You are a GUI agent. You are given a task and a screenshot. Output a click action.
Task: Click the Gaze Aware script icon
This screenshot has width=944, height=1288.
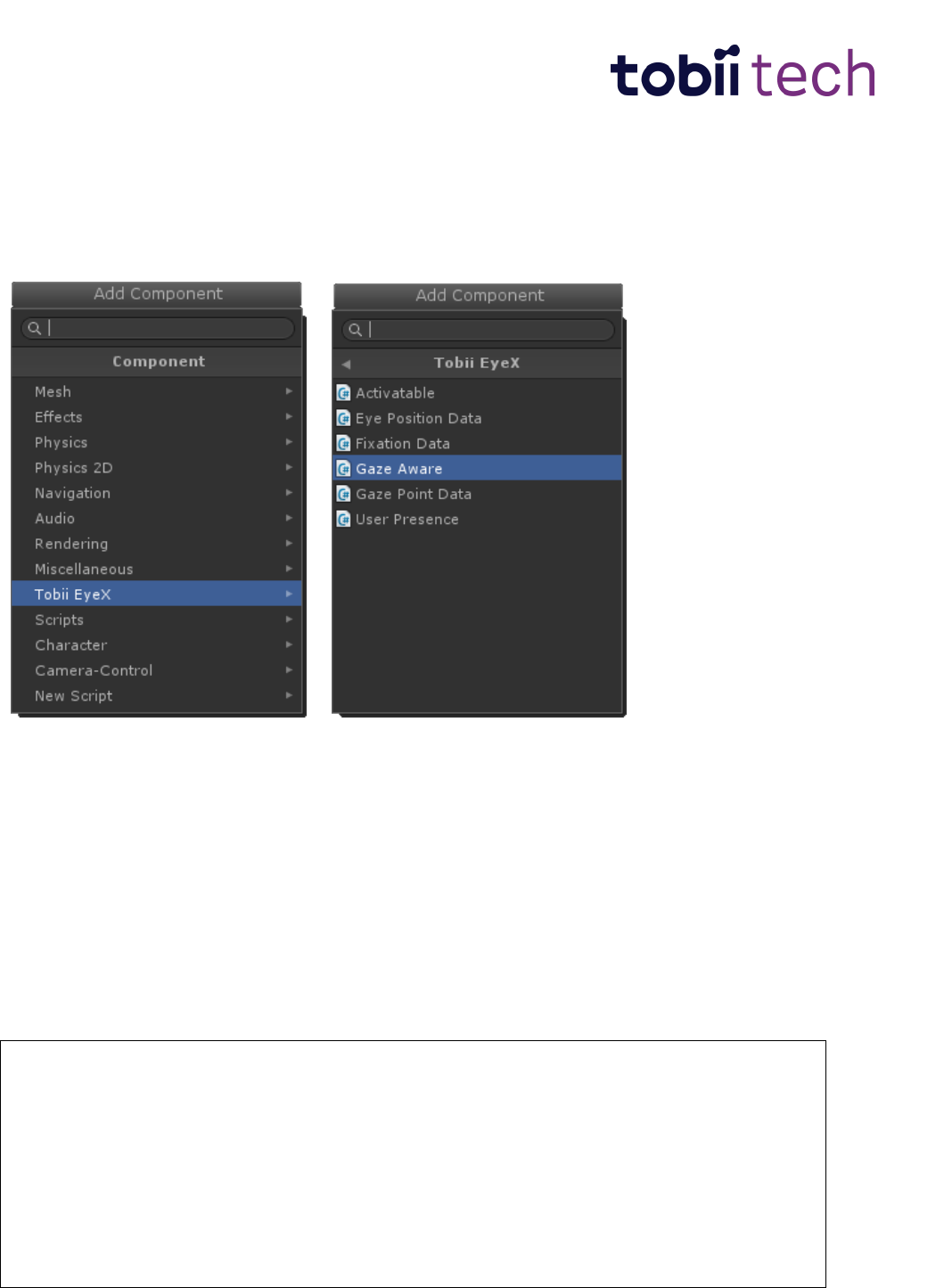343,469
